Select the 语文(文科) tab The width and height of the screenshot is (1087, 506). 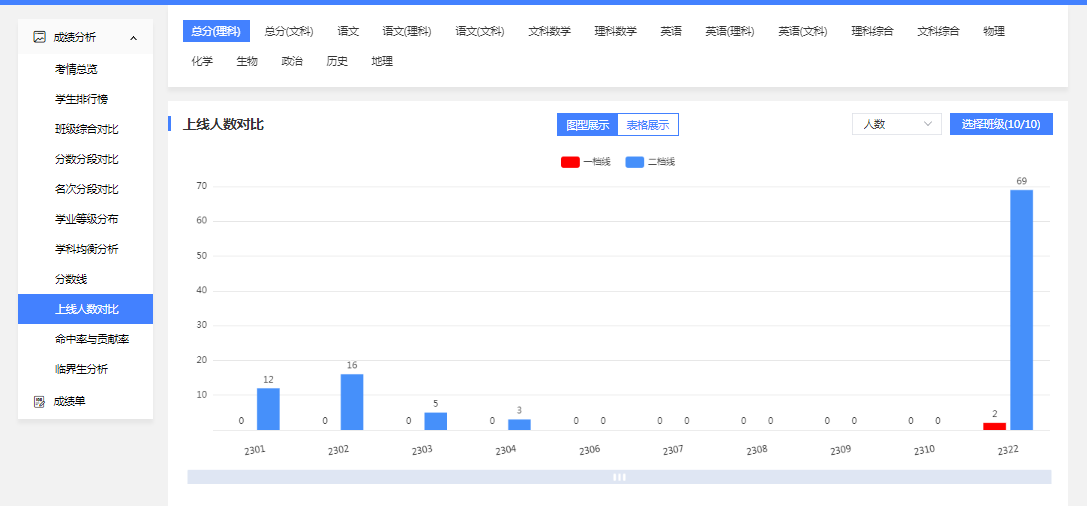480,31
